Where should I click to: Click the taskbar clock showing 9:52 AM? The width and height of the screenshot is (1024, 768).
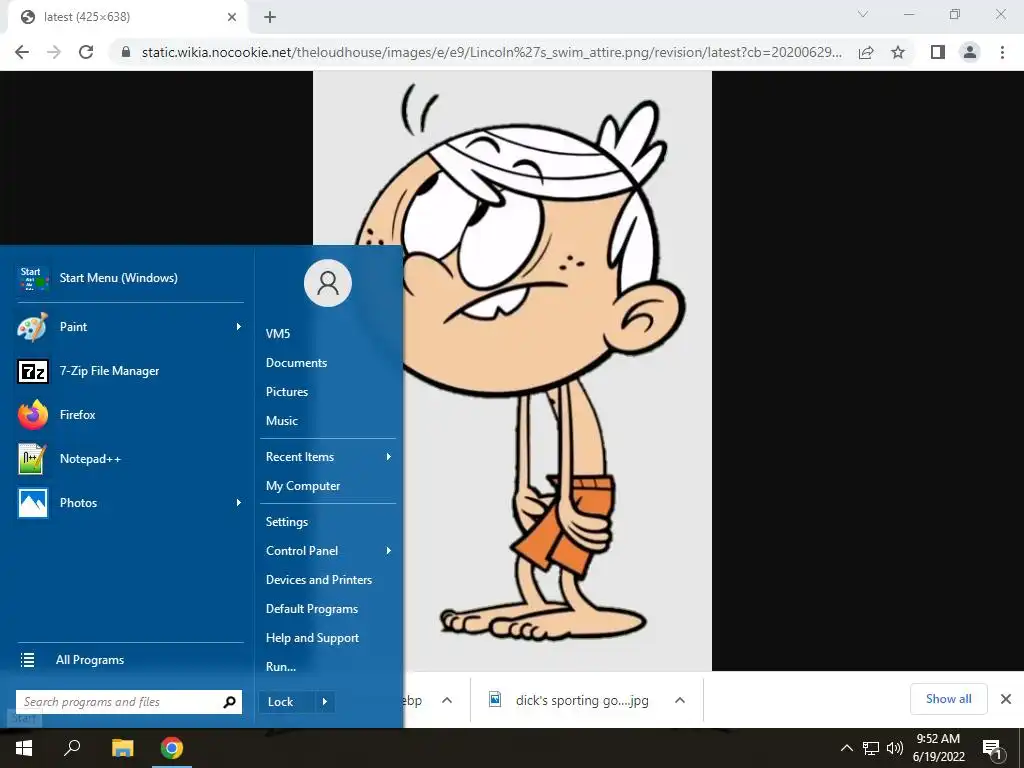tap(938, 748)
